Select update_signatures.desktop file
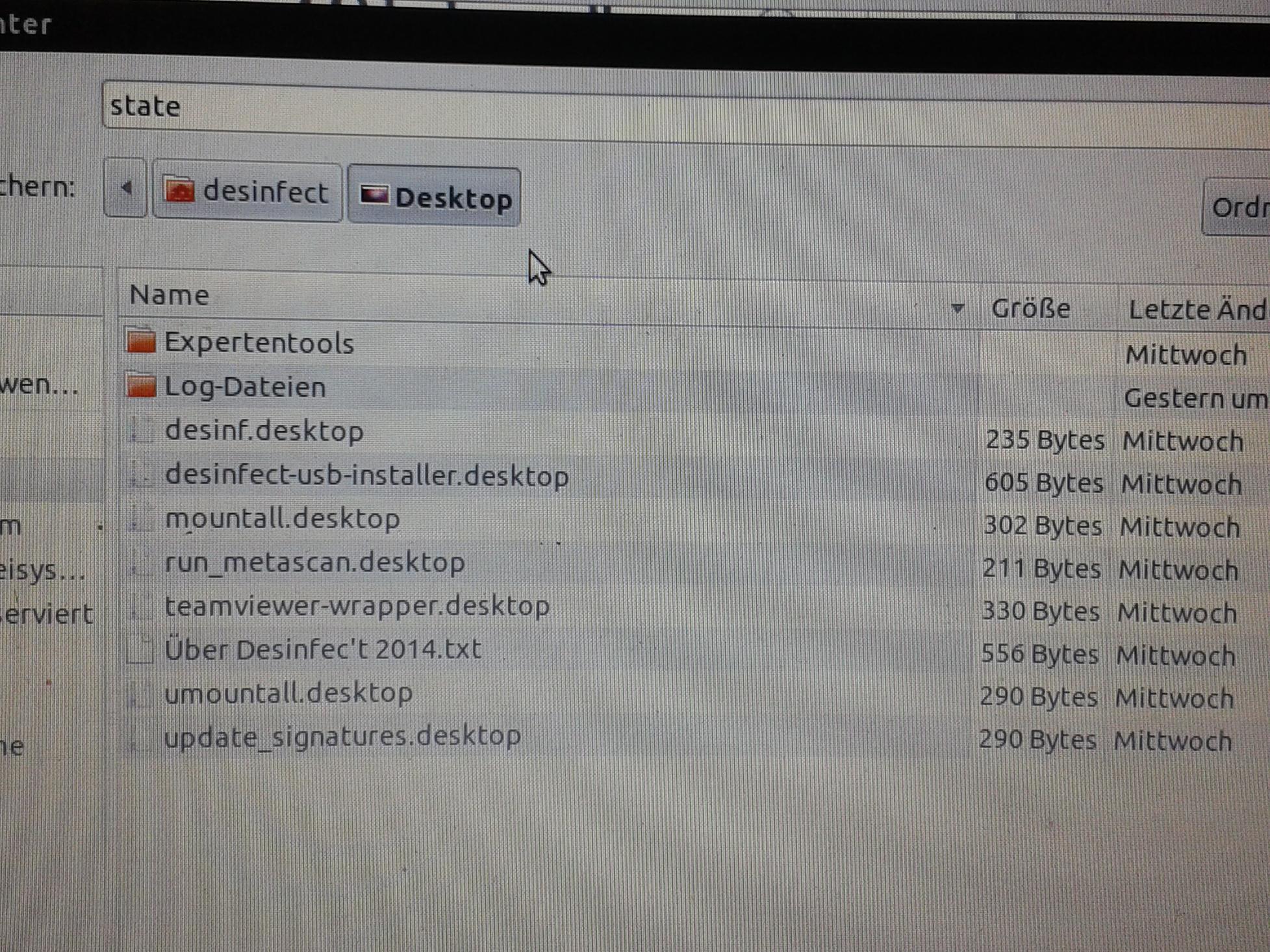This screenshot has height=952, width=1270. click(x=342, y=736)
